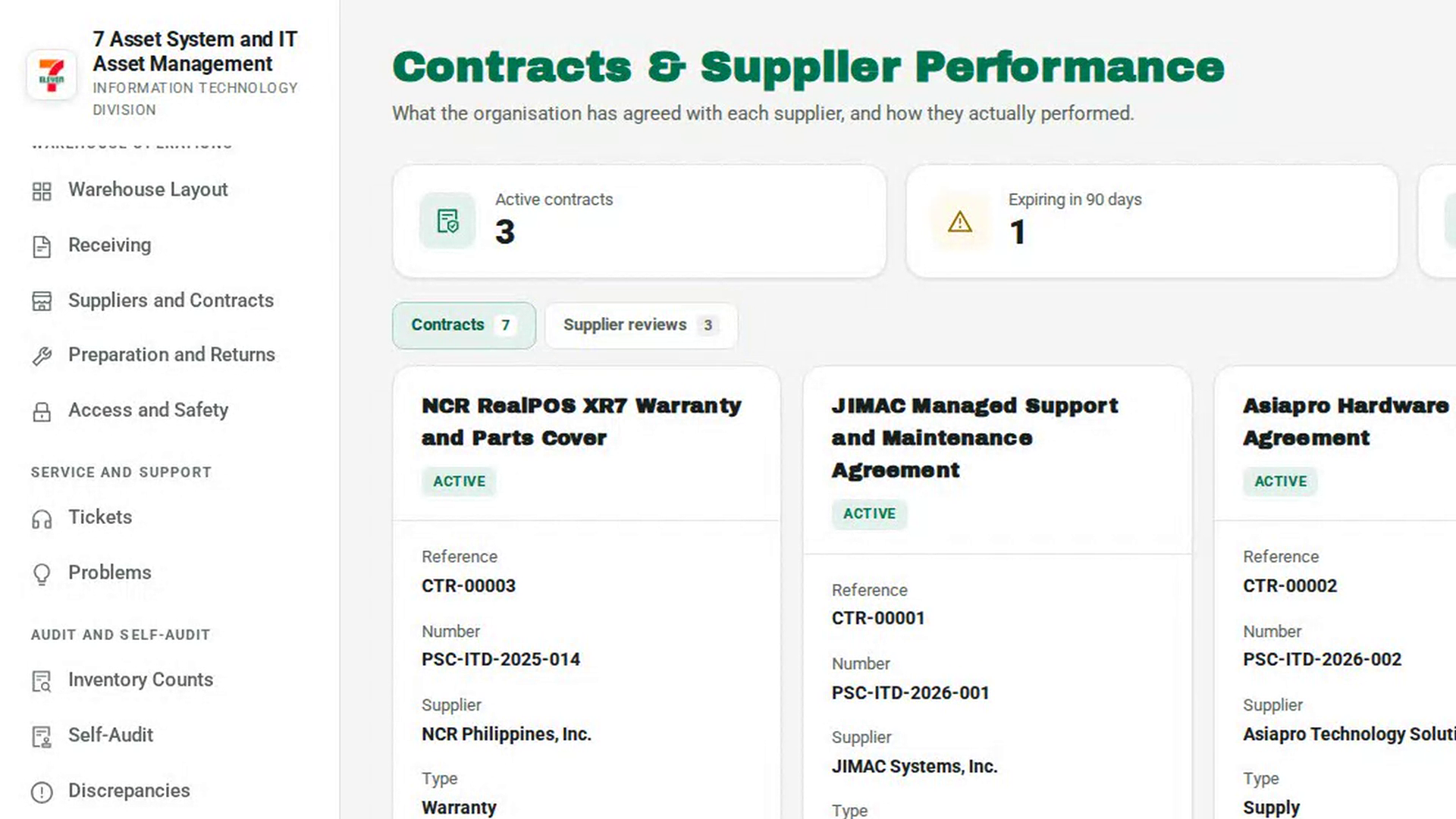This screenshot has height=819, width=1456.
Task: Click the 7 Asset System app title
Action: click(x=195, y=52)
